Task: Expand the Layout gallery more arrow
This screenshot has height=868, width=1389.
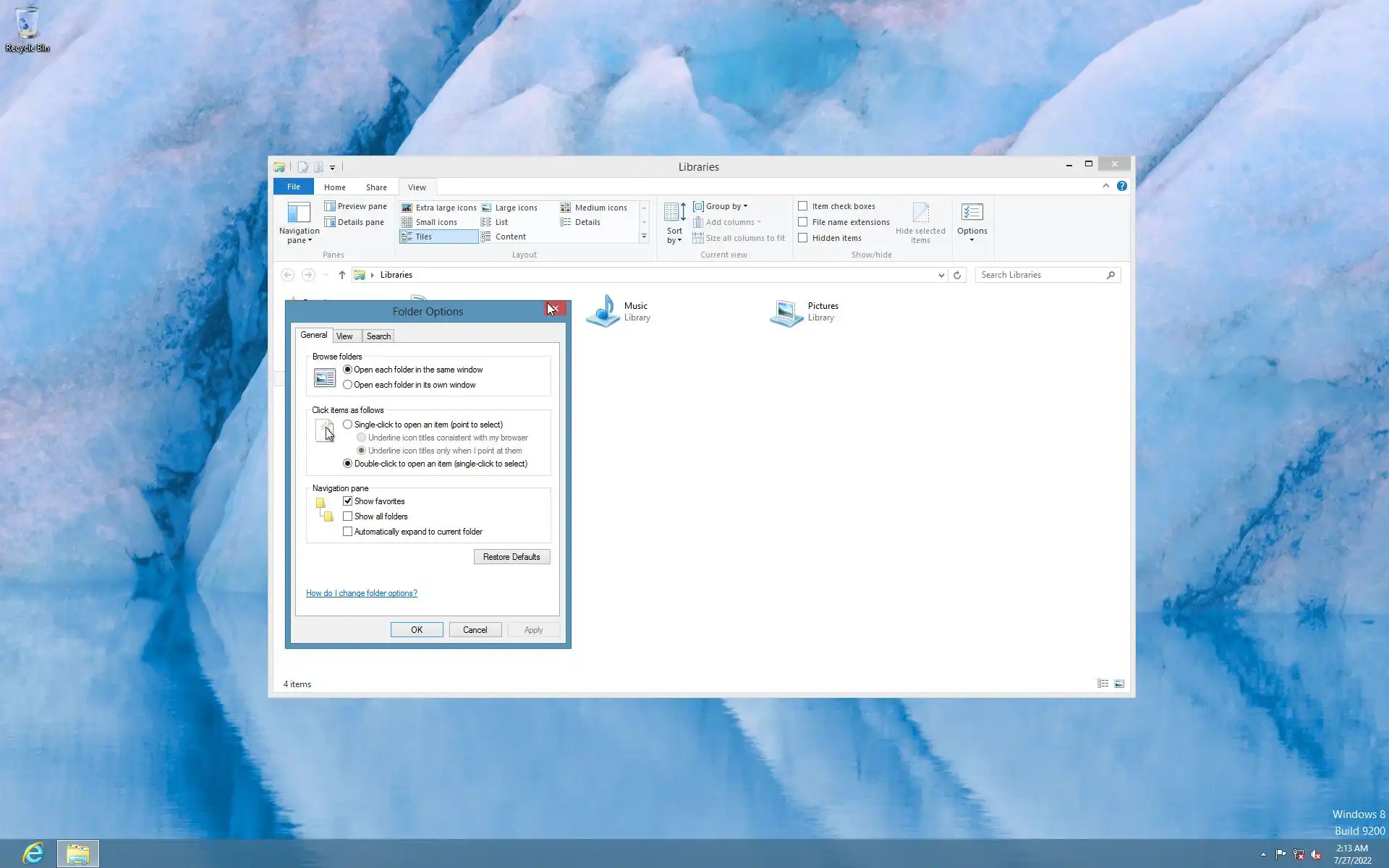Action: [x=644, y=237]
